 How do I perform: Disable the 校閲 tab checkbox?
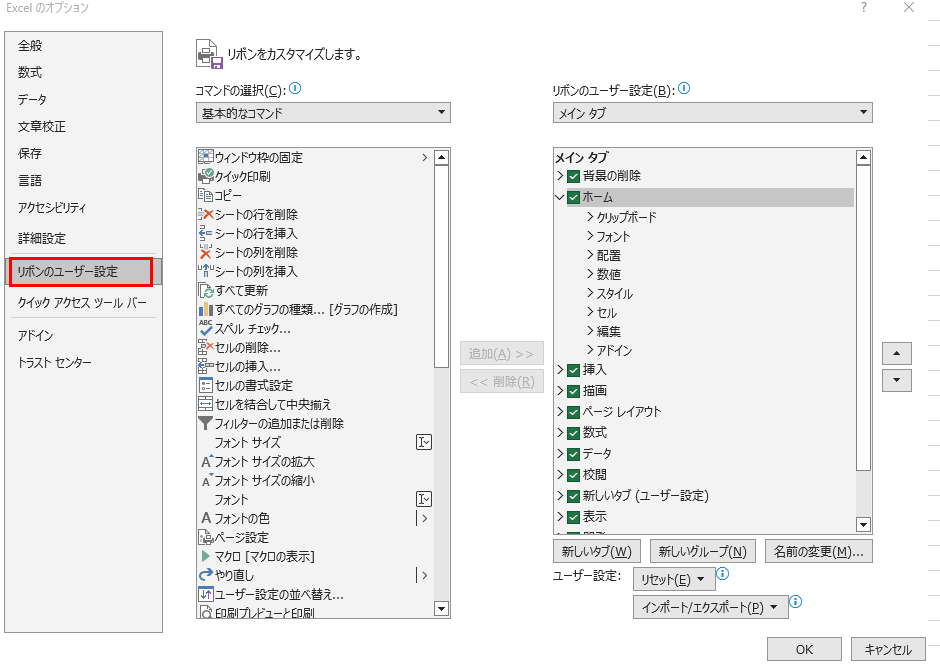pyautogui.click(x=573, y=475)
